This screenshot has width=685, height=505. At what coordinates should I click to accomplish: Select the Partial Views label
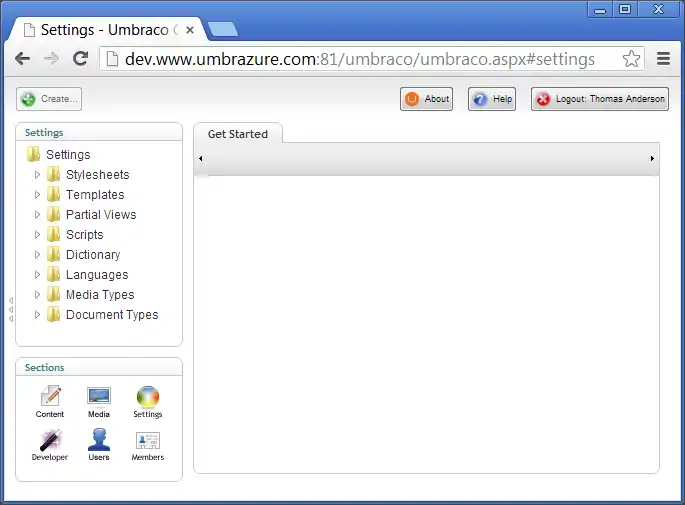(101, 214)
